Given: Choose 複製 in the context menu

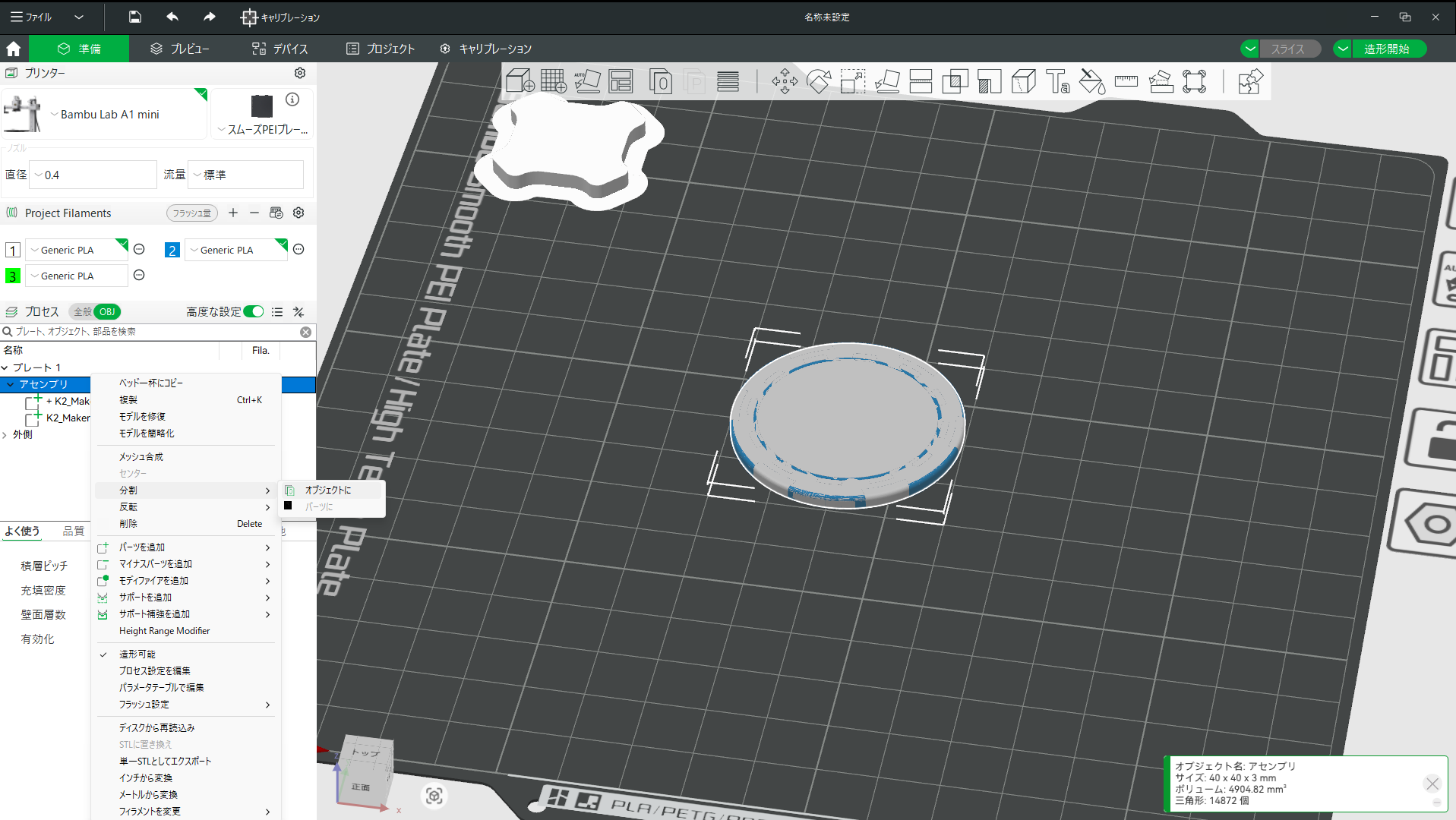Looking at the screenshot, I should (x=186, y=399).
